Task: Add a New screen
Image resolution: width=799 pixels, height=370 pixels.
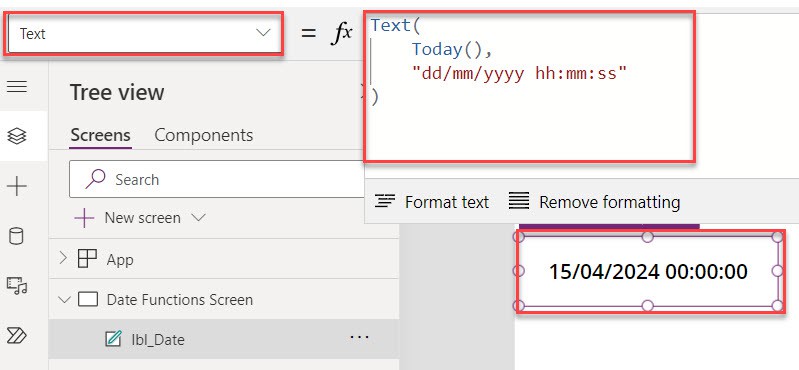Action: click(142, 218)
